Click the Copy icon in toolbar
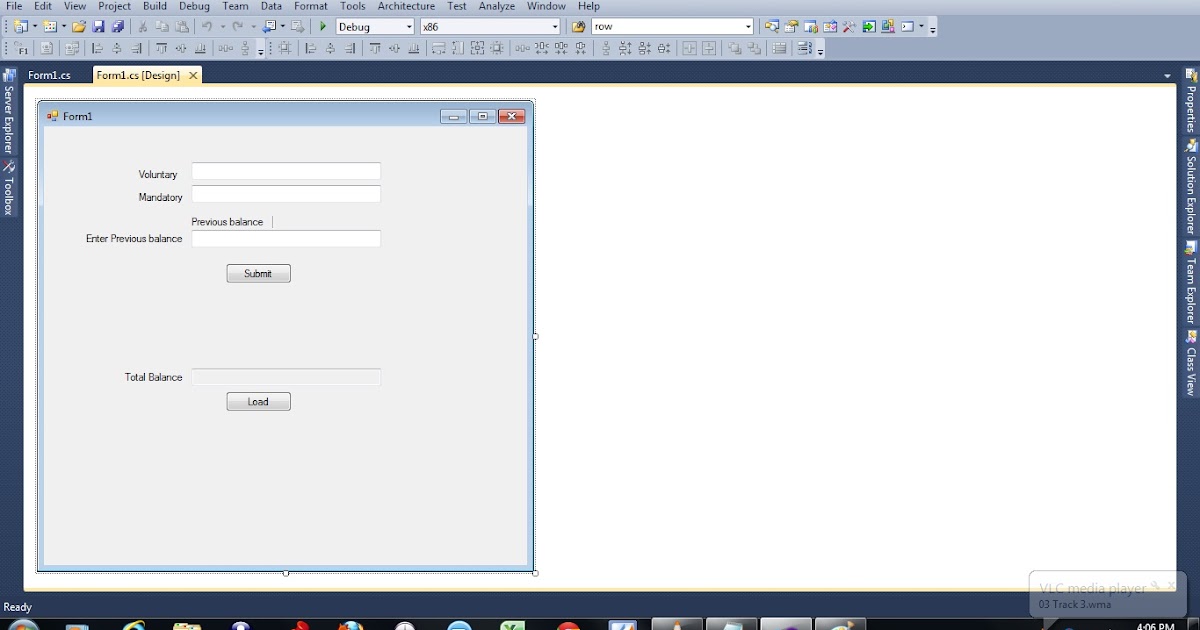 (162, 27)
